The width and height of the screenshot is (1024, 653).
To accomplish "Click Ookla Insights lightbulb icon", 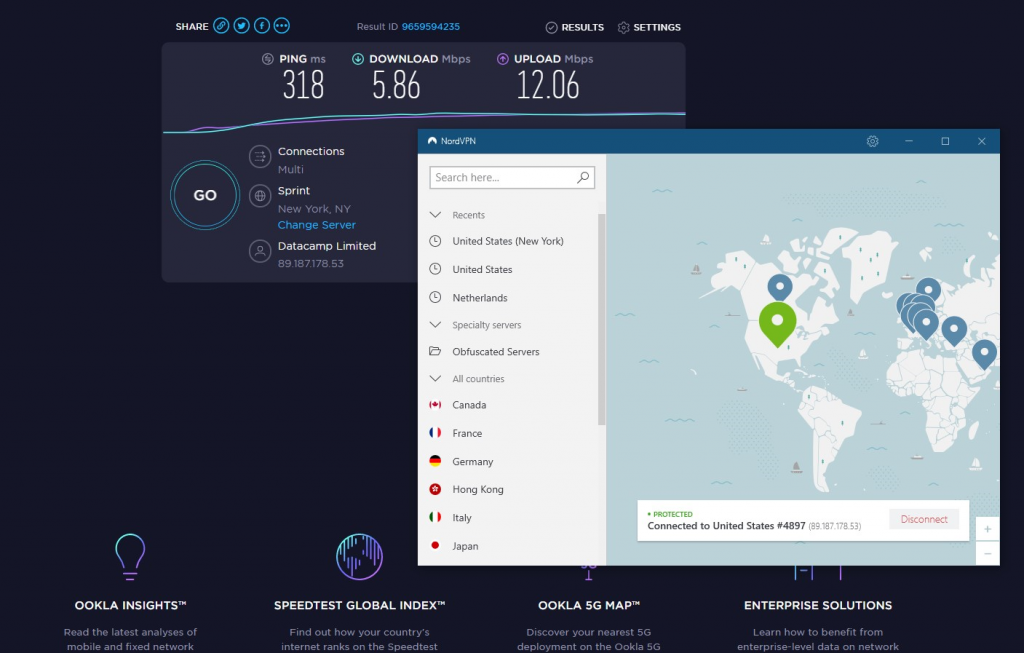I will 130,557.
